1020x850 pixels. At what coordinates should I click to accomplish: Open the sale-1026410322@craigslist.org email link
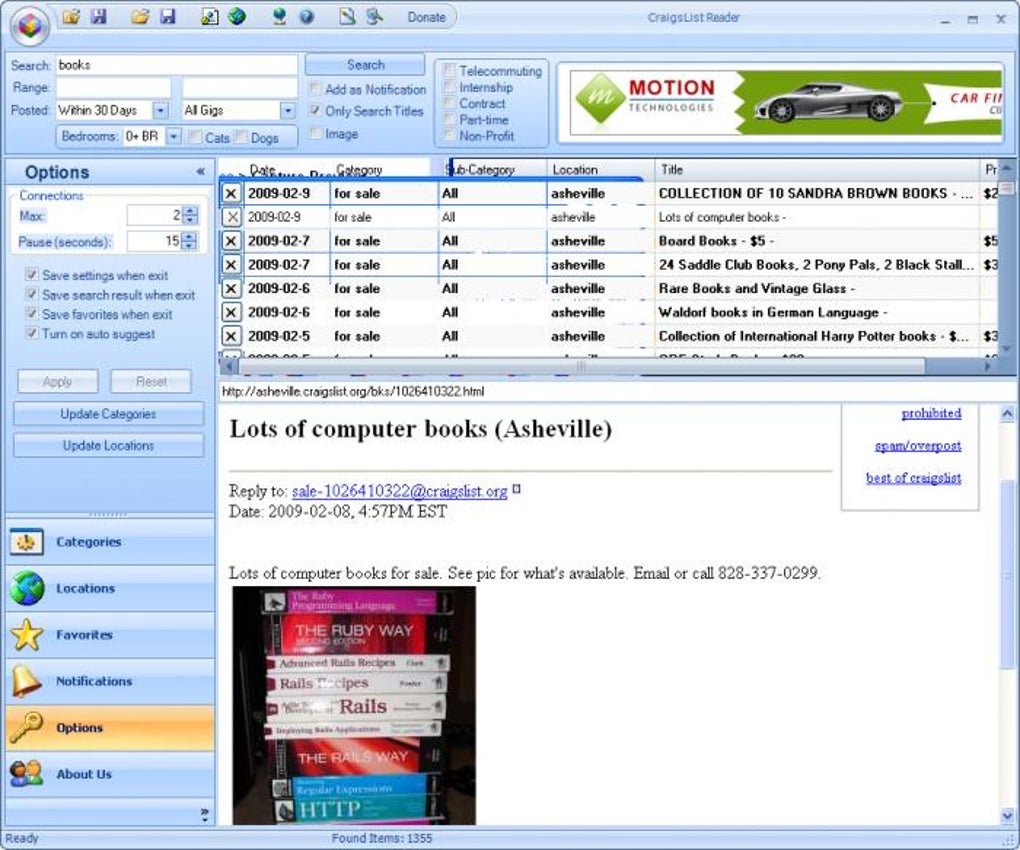[399, 491]
